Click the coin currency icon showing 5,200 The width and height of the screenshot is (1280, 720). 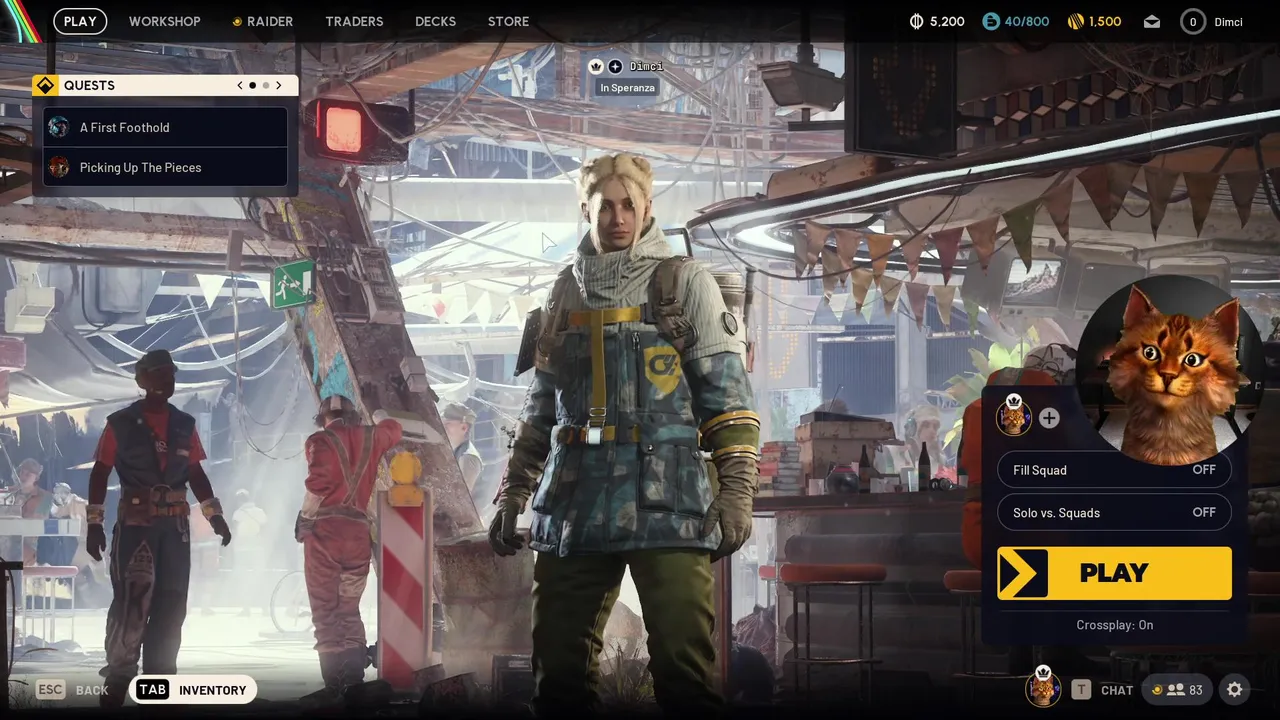tap(917, 21)
